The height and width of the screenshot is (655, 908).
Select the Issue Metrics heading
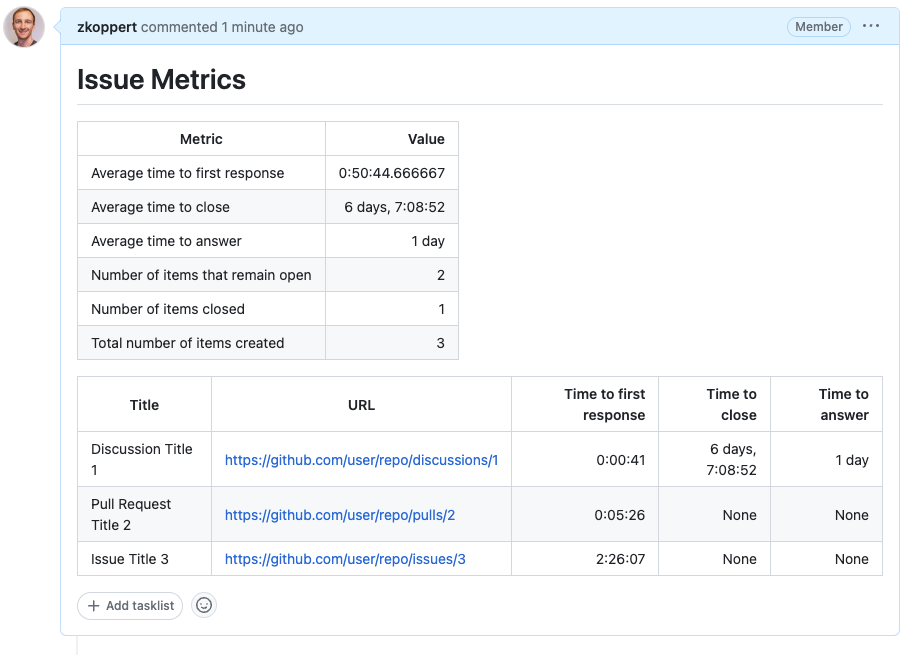pyautogui.click(x=160, y=79)
